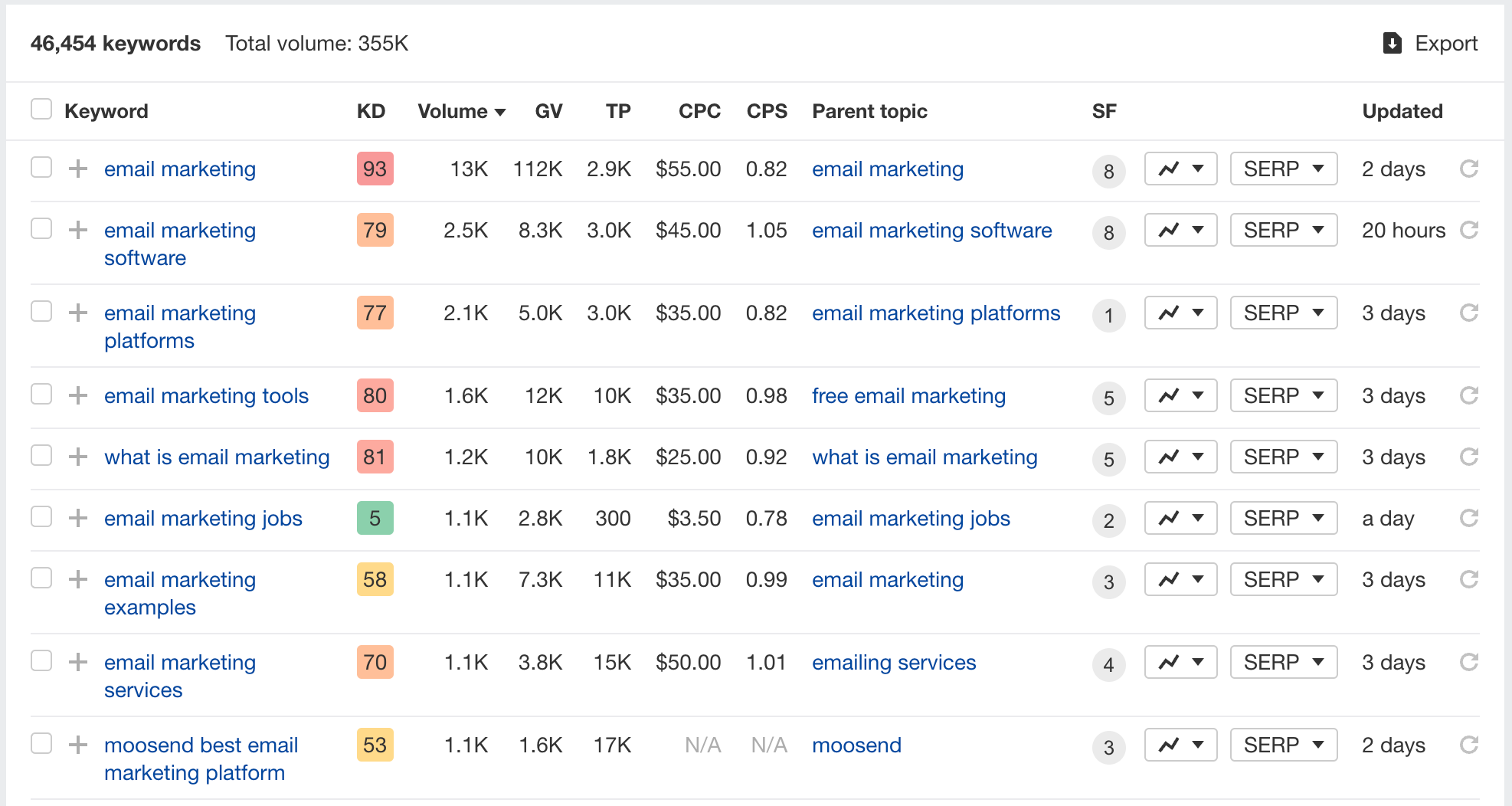Expand the SERP dropdown for "email marketing"
1512x806 pixels.
point(1284,169)
